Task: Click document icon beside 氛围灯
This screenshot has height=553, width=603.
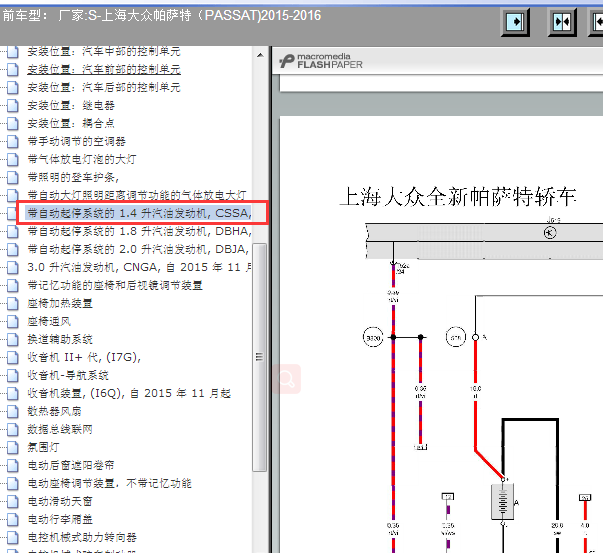Action: [x=13, y=447]
